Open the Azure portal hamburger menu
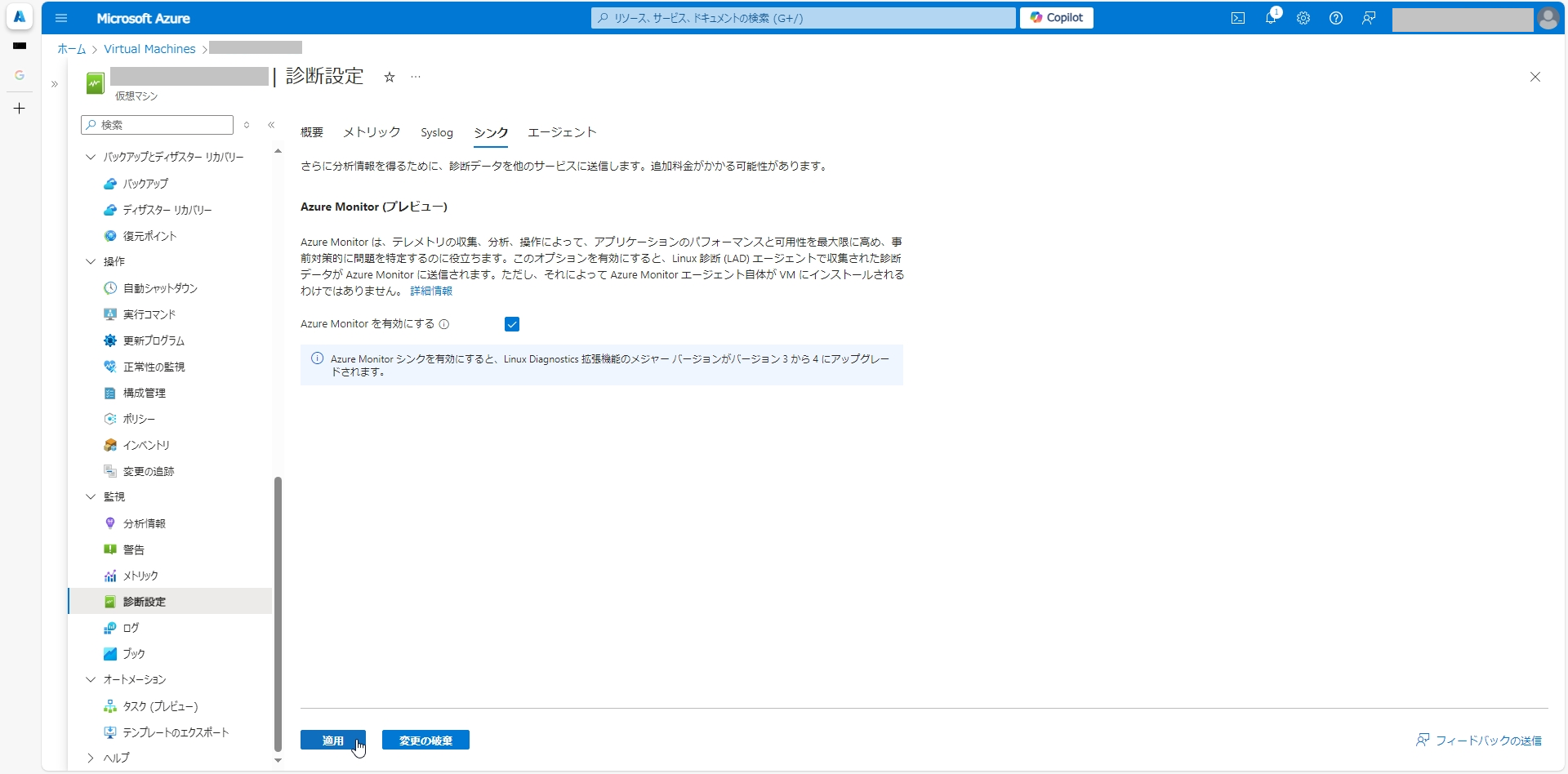 tap(61, 18)
